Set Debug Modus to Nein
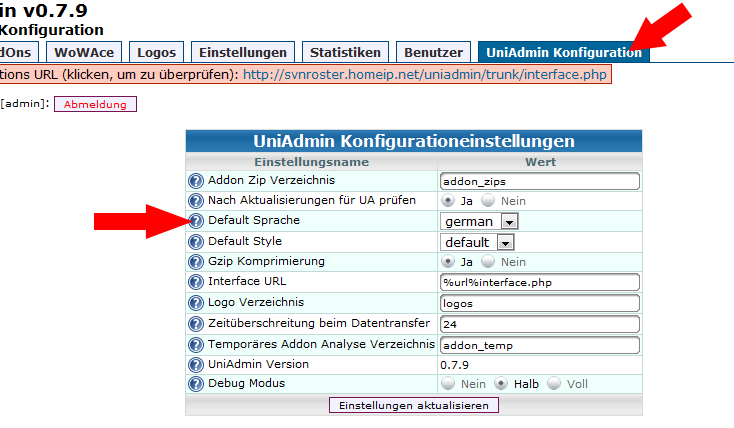This screenshot has width=734, height=428. tap(448, 384)
